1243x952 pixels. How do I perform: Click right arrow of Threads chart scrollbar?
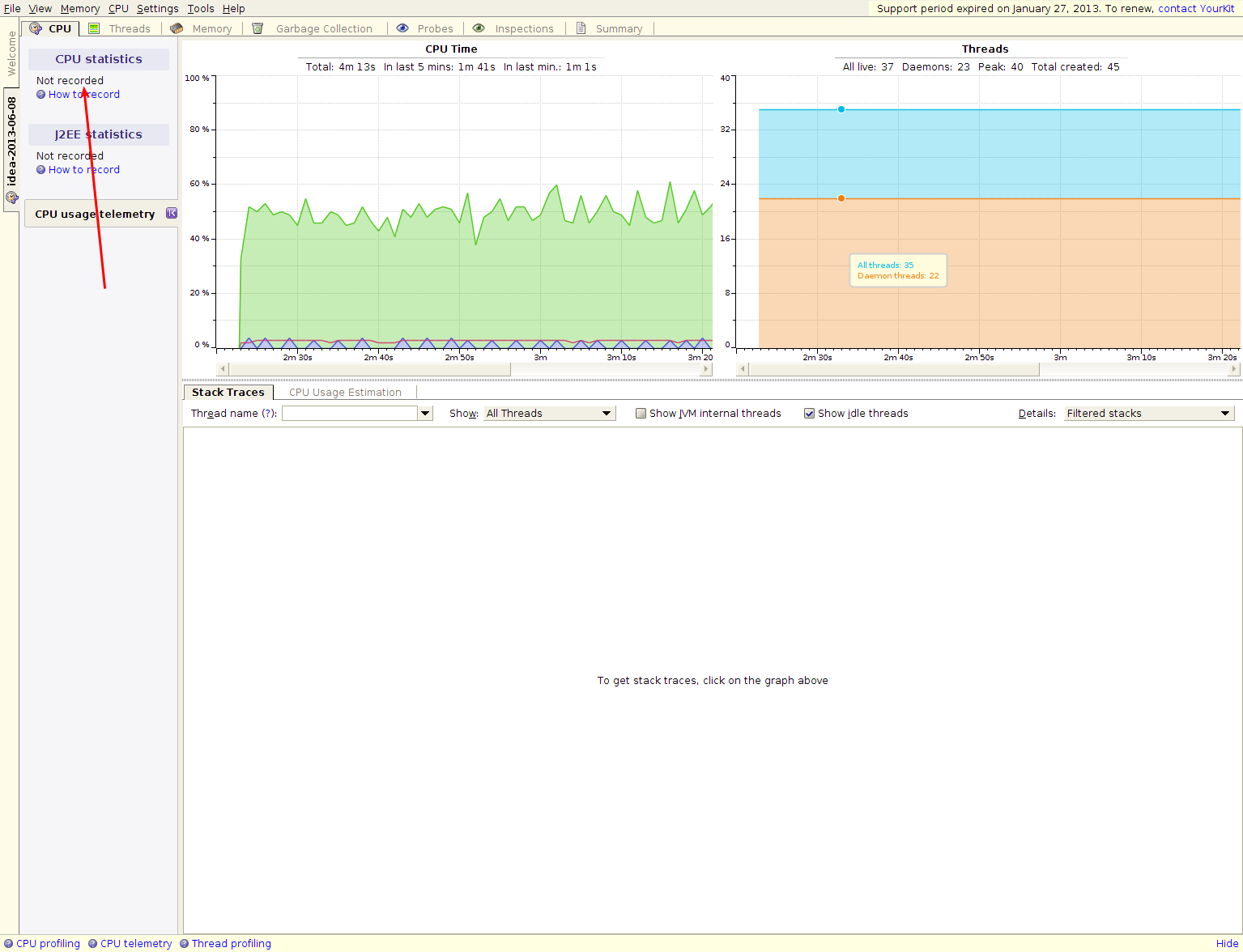[1234, 369]
